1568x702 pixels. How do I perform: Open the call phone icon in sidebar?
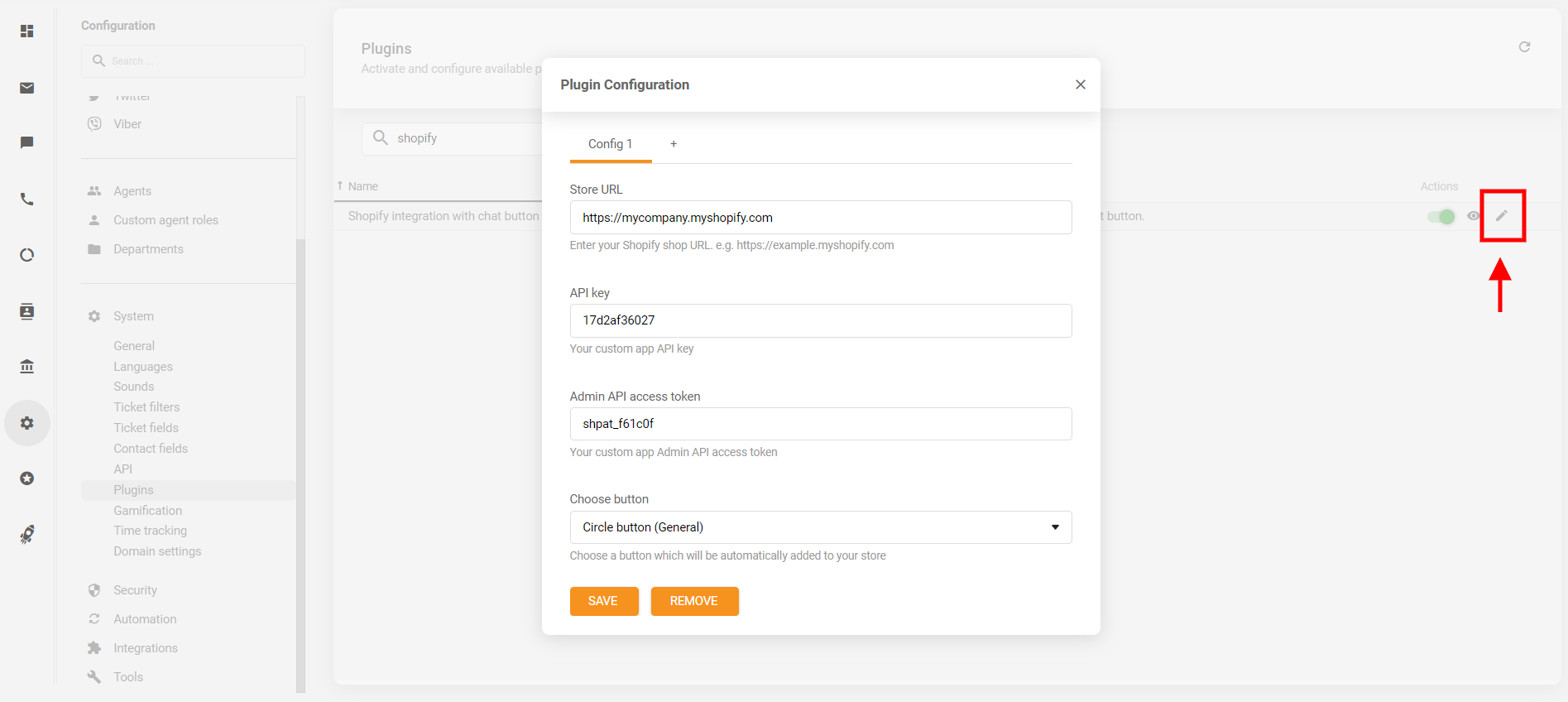pyautogui.click(x=27, y=199)
